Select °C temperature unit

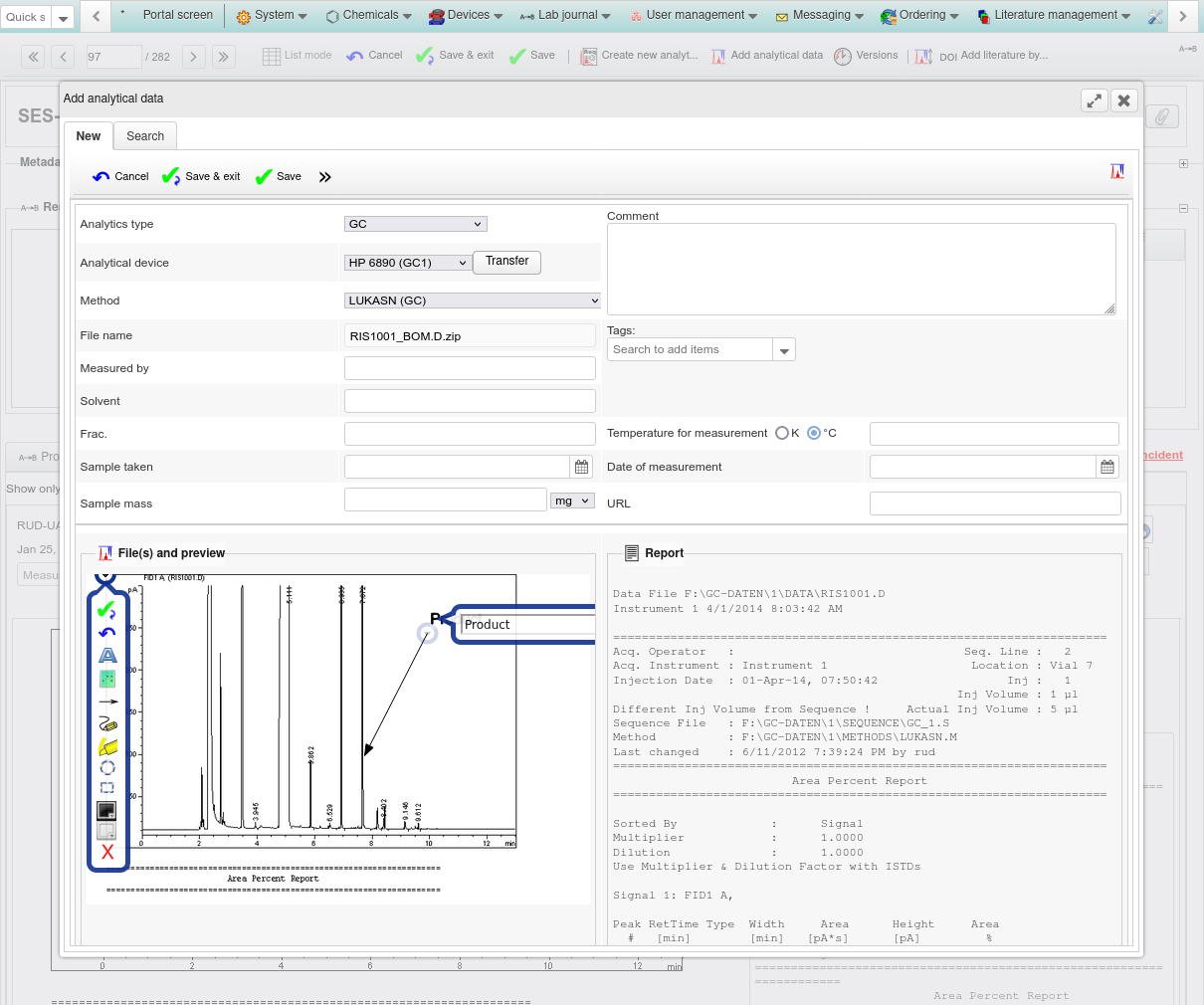pos(814,433)
